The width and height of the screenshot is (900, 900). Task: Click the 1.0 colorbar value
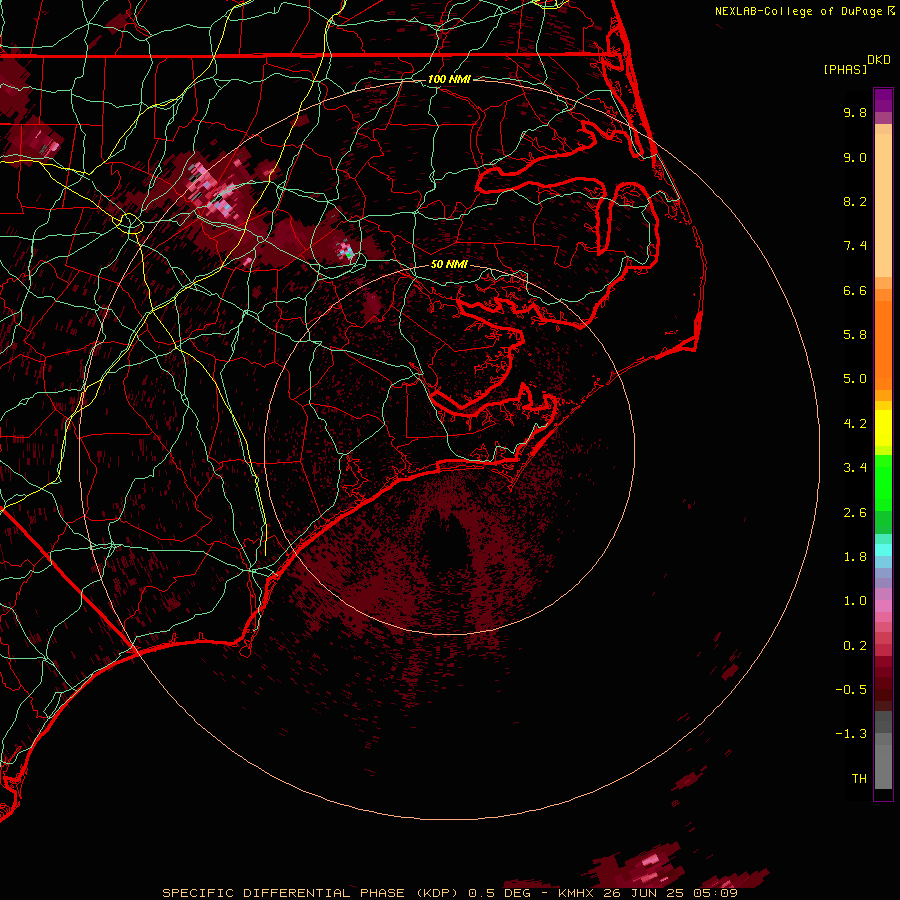(x=855, y=601)
